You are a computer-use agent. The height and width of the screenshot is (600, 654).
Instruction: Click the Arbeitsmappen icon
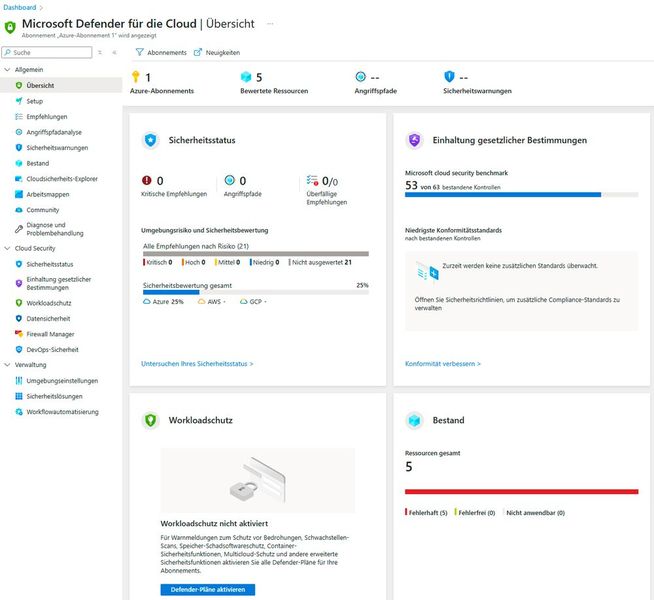[x=19, y=194]
